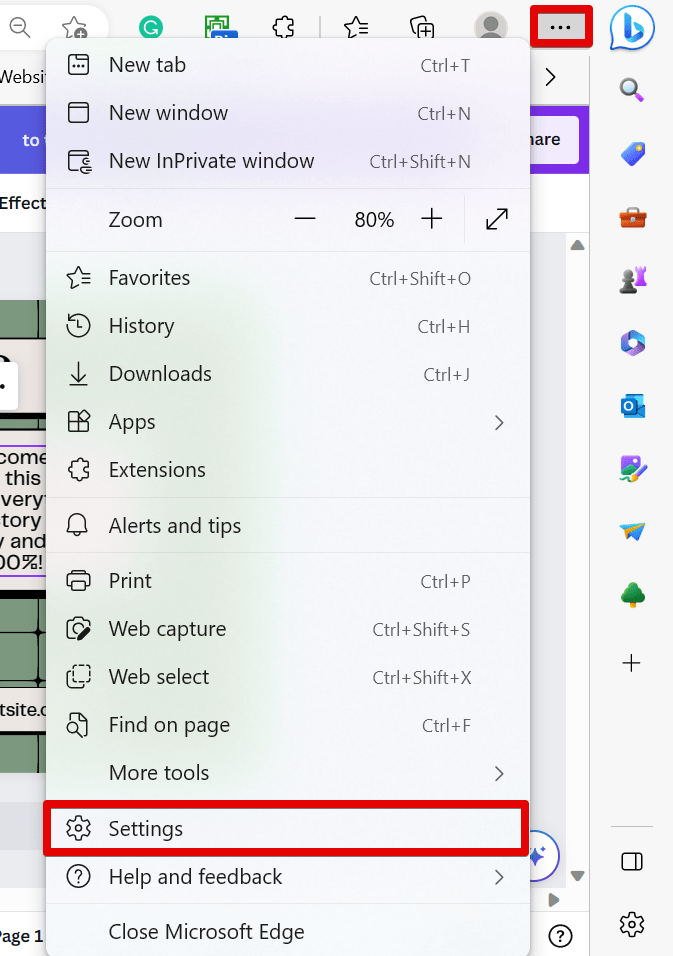The height and width of the screenshot is (956, 673).
Task: Increase zoom with the plus control
Action: tap(431, 219)
